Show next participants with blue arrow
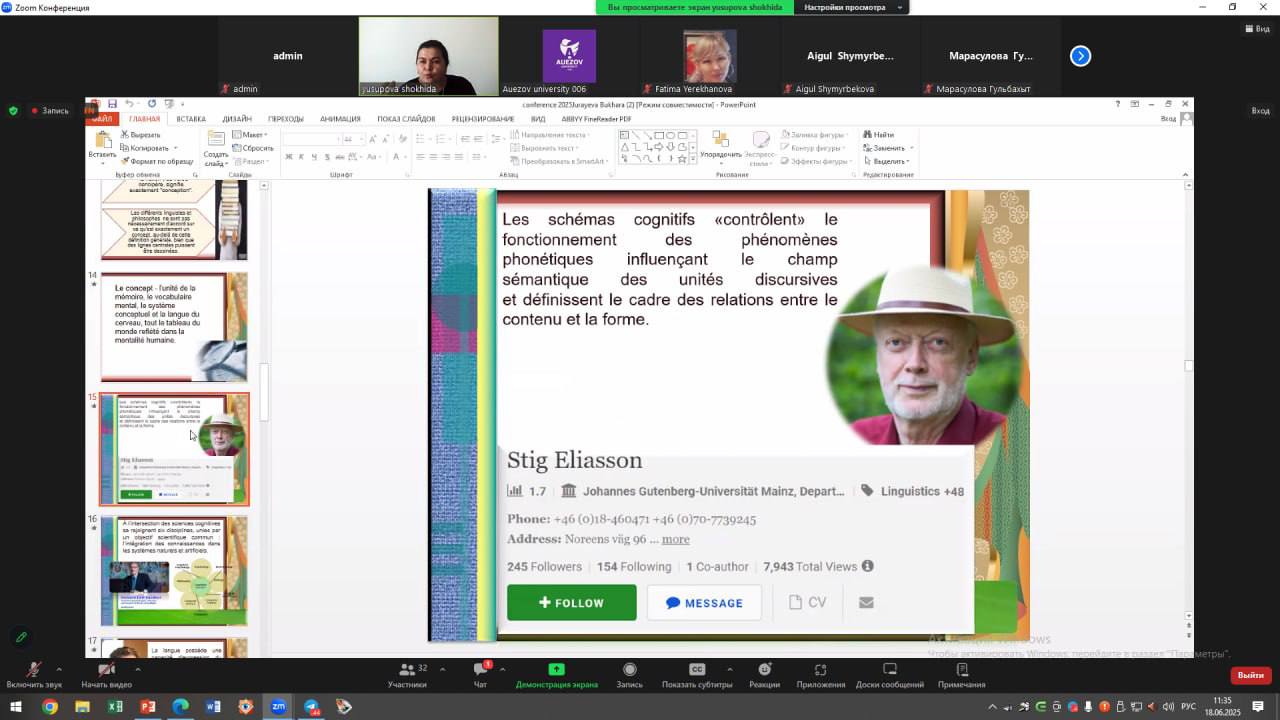Screen dimensions: 1280x720 [x=1080, y=56]
